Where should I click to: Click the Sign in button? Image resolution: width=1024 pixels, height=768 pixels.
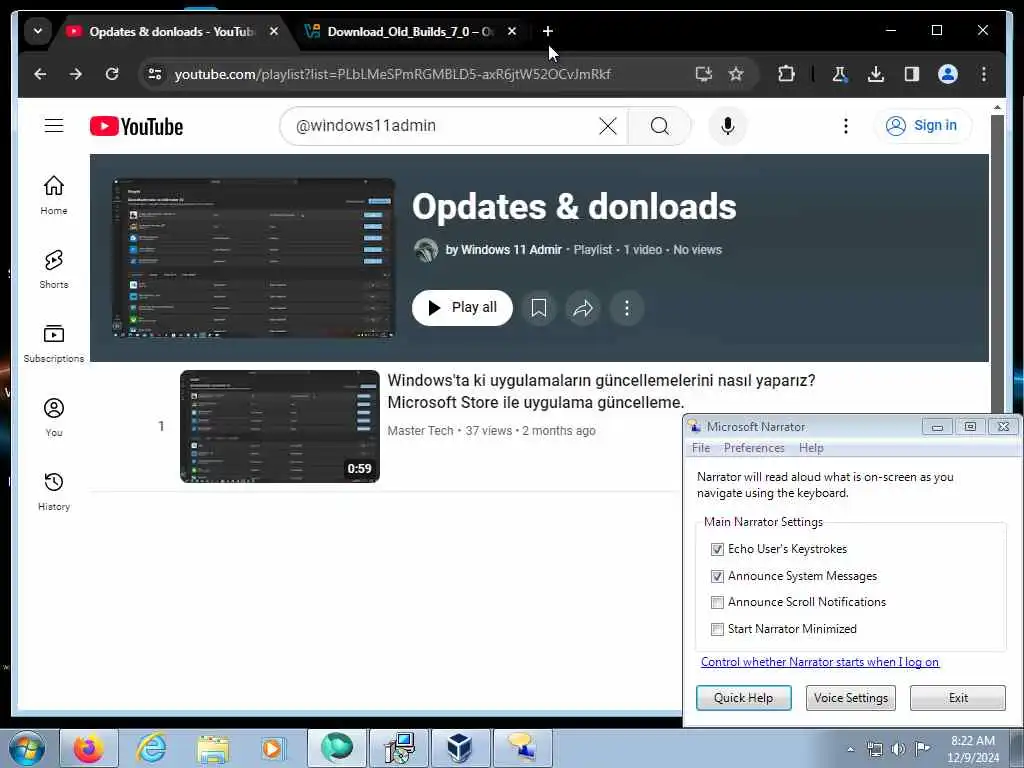922,125
